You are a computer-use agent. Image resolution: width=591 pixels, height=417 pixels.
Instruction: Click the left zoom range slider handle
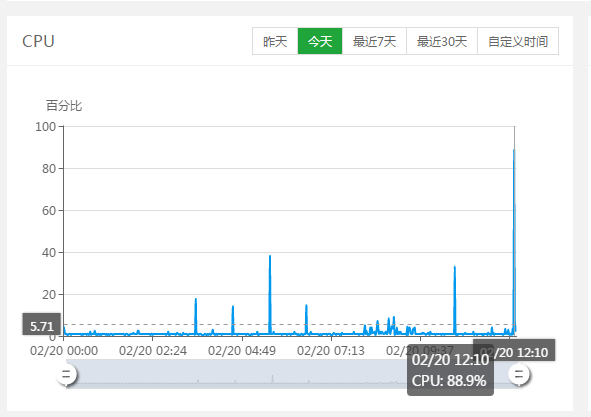point(66,374)
